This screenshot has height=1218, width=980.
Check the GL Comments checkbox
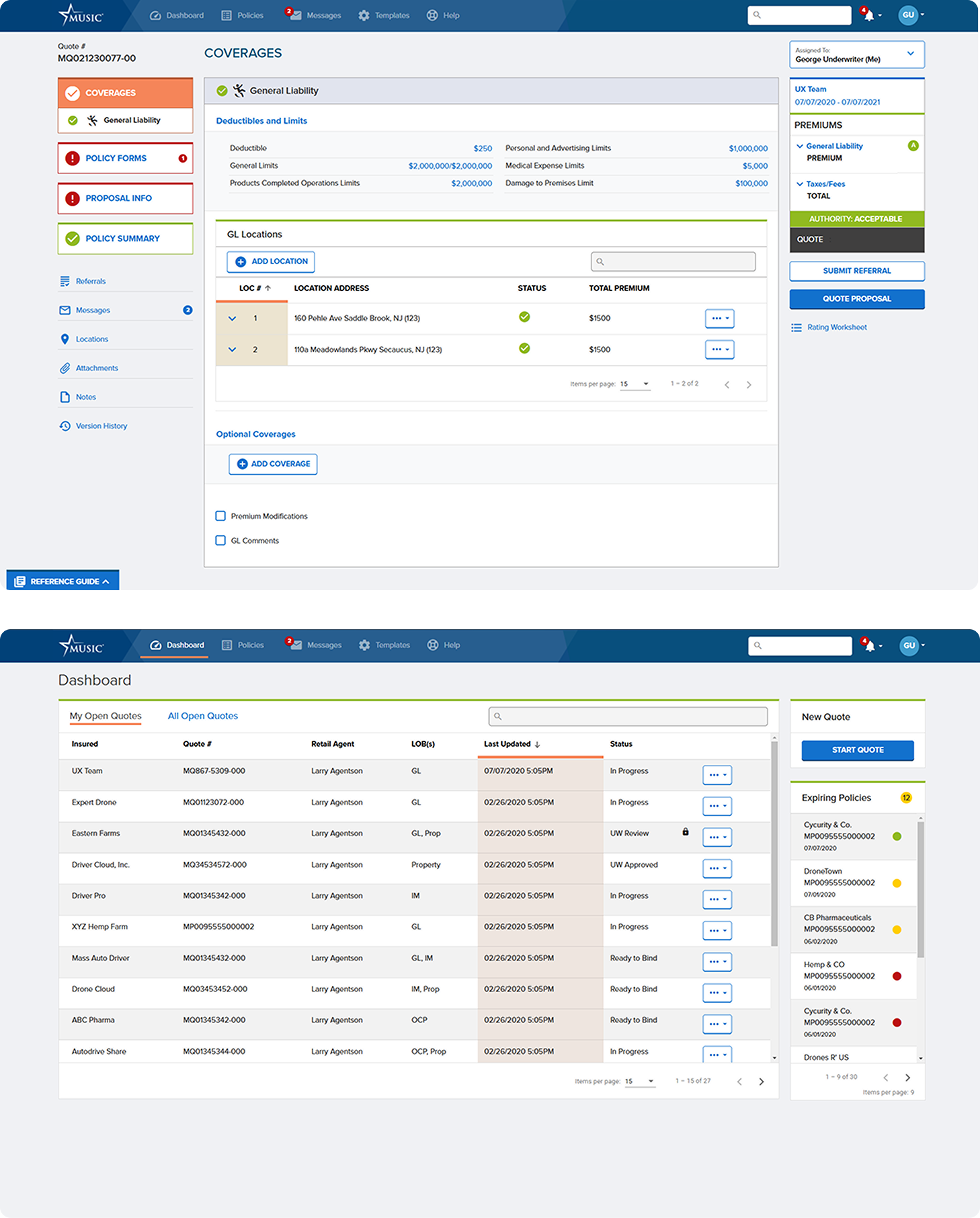tap(220, 540)
